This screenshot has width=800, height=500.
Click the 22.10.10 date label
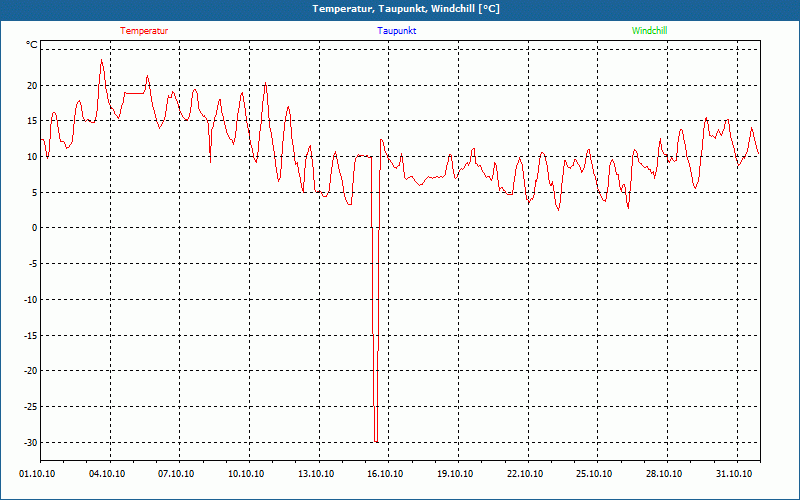click(525, 474)
